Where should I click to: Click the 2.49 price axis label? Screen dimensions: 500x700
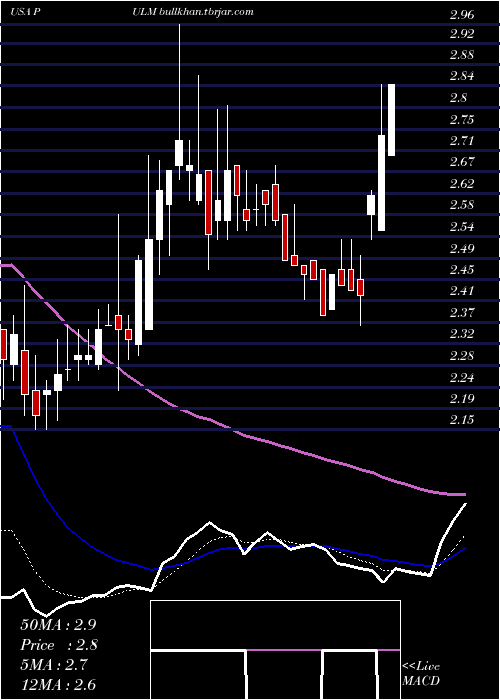point(462,248)
